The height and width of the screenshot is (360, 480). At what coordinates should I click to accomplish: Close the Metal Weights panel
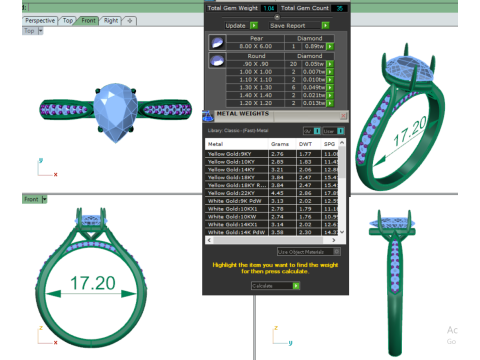pyautogui.click(x=343, y=116)
